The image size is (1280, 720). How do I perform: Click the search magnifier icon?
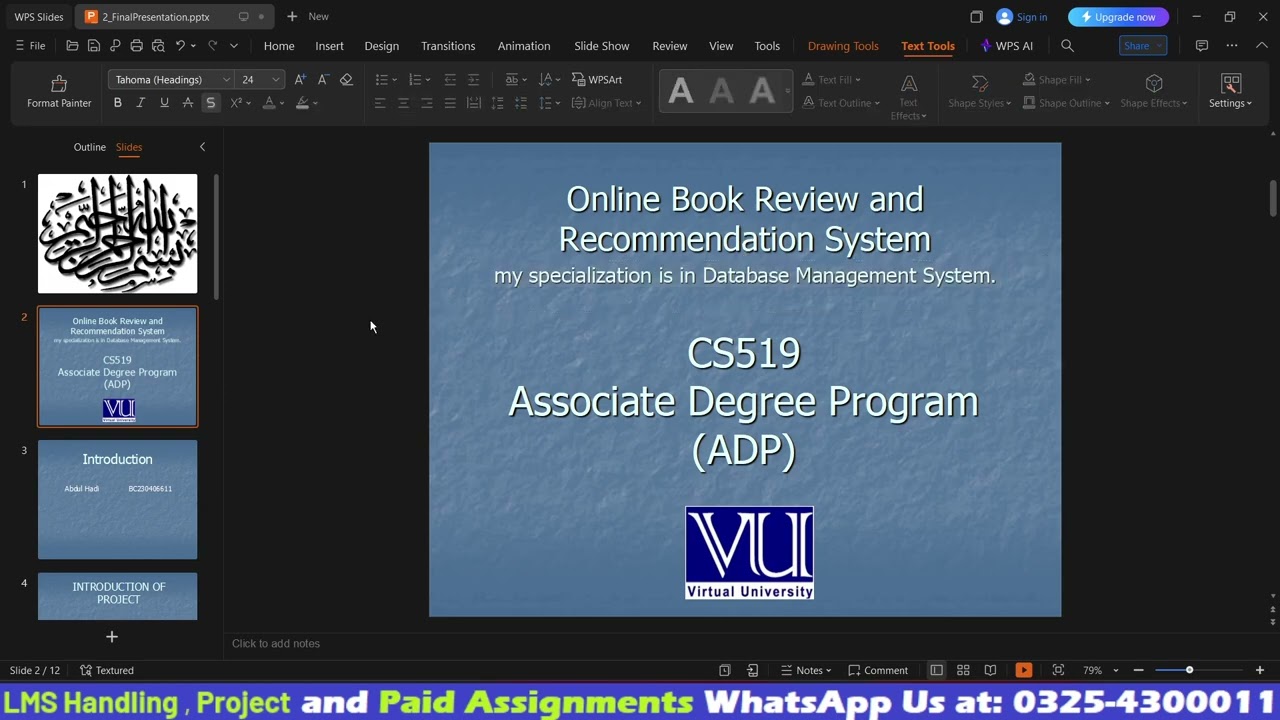(x=1067, y=46)
